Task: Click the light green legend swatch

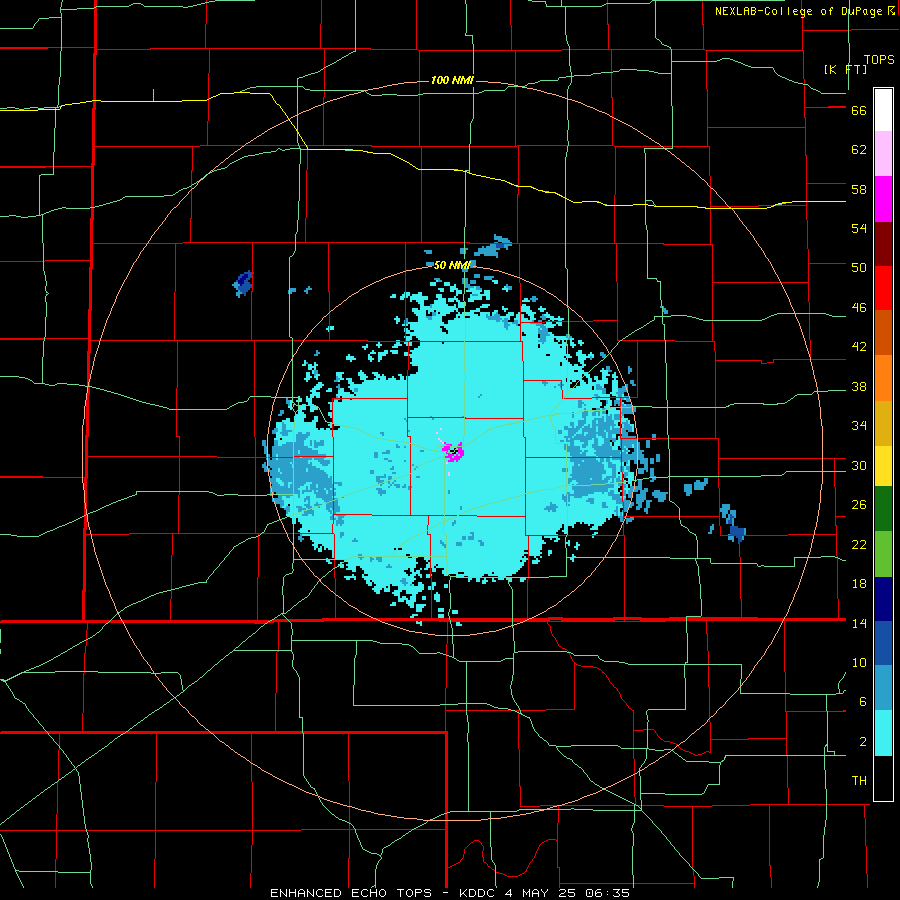Action: click(x=883, y=554)
